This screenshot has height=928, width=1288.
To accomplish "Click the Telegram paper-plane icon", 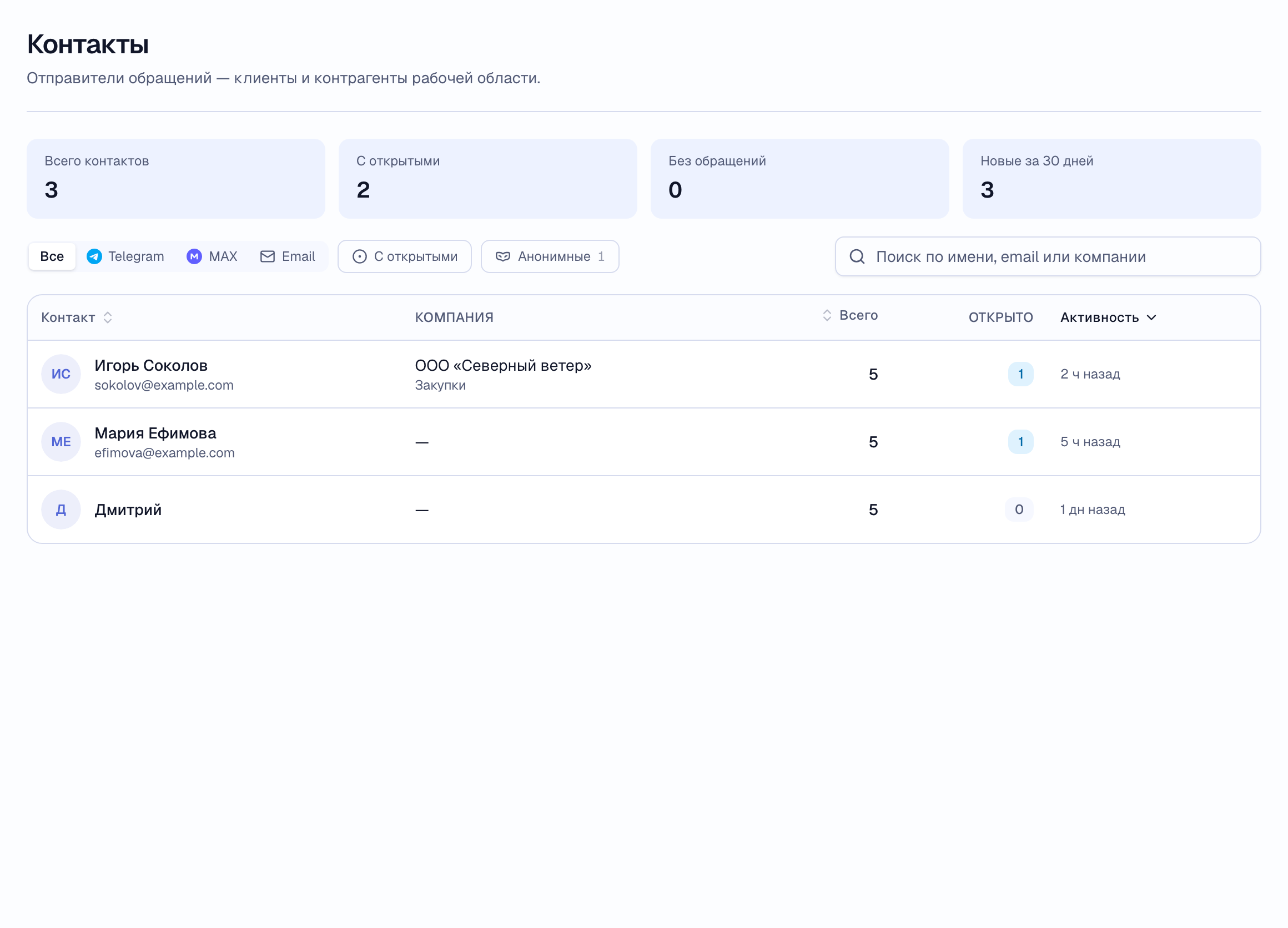I will pos(94,256).
